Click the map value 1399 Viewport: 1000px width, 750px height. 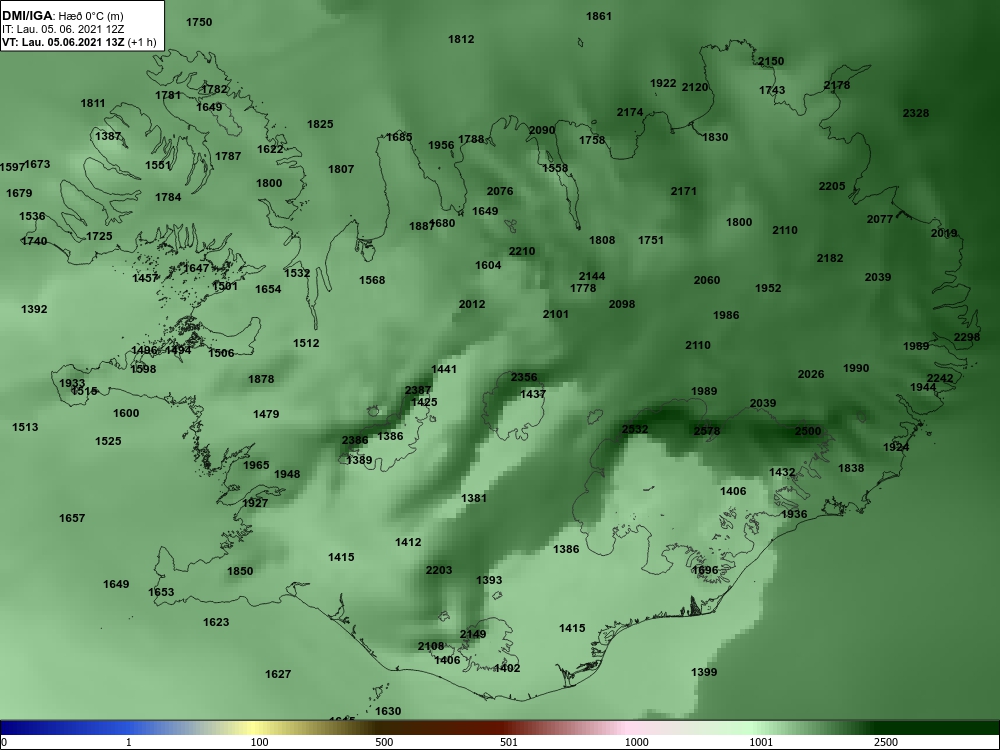pyautogui.click(x=704, y=672)
